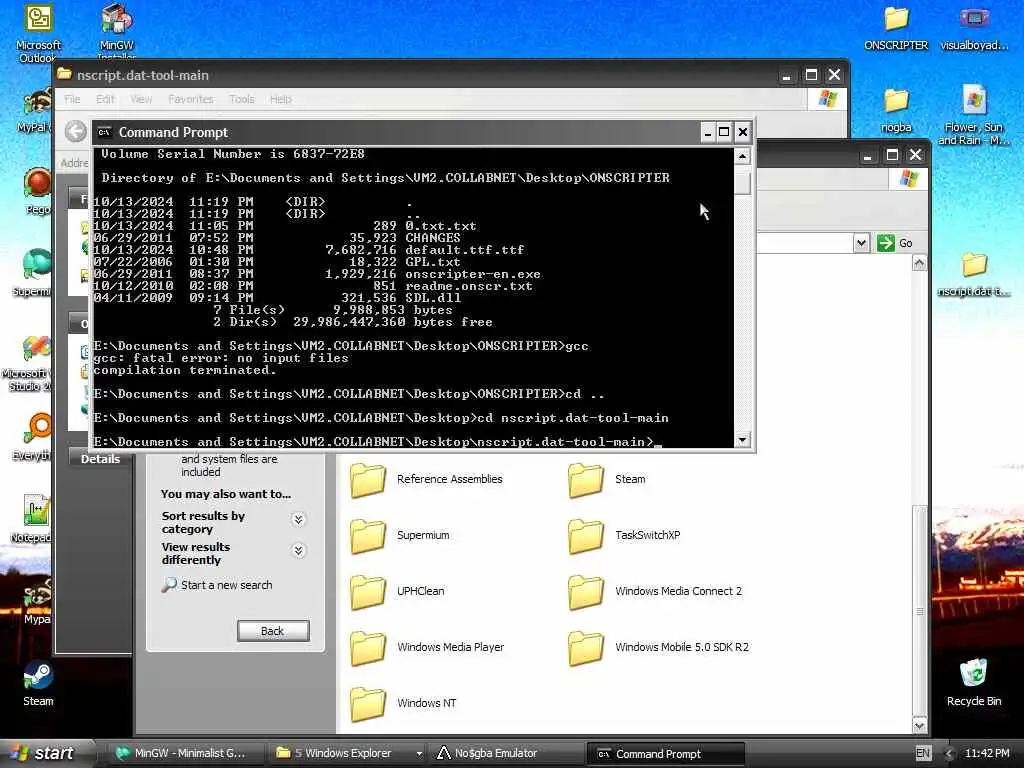Click the Command Prompt title bar icon
The height and width of the screenshot is (768, 1024).
coord(104,133)
